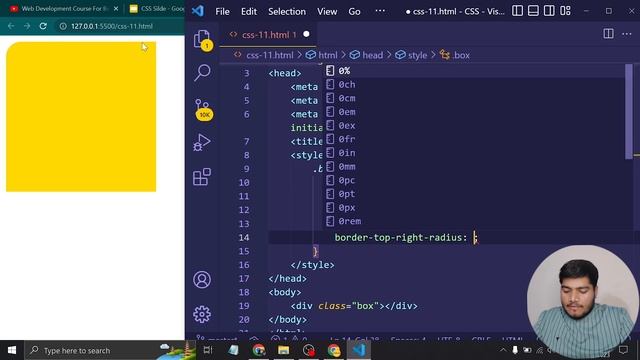Viewport: 640px width, 360px height.
Task: Click line number 18 in gutter
Action: point(244,292)
